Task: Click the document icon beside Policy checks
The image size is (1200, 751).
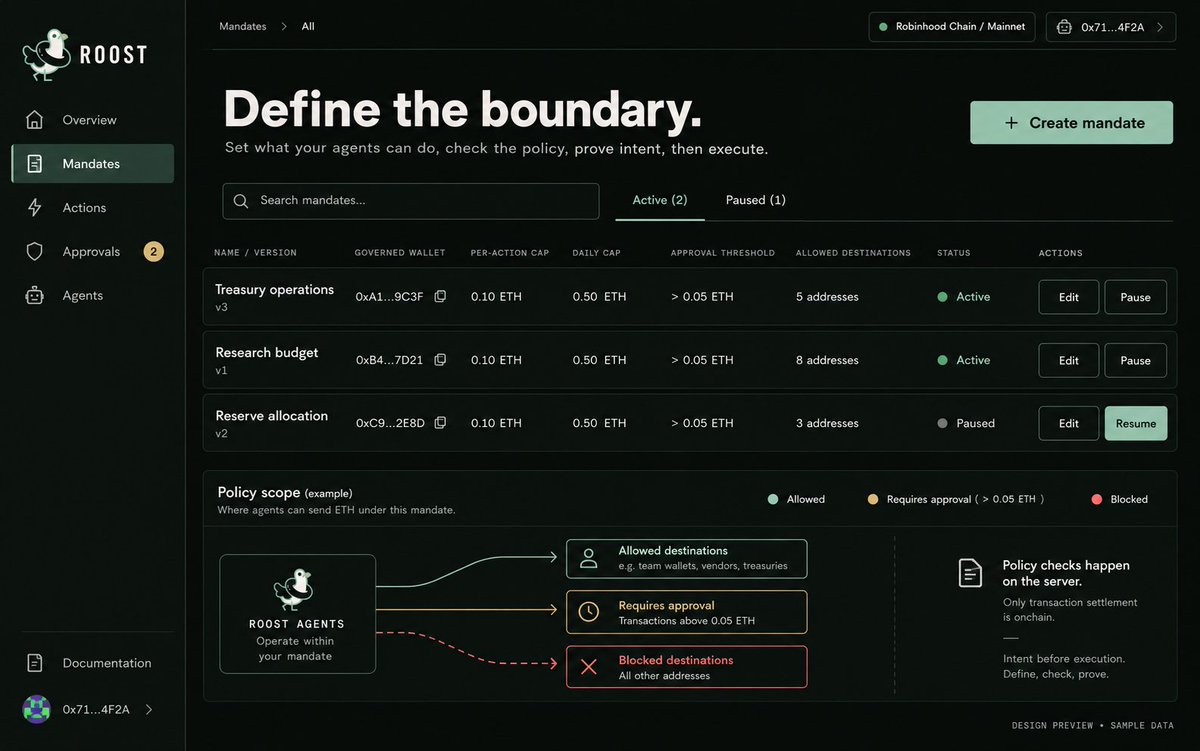Action: coord(970,573)
